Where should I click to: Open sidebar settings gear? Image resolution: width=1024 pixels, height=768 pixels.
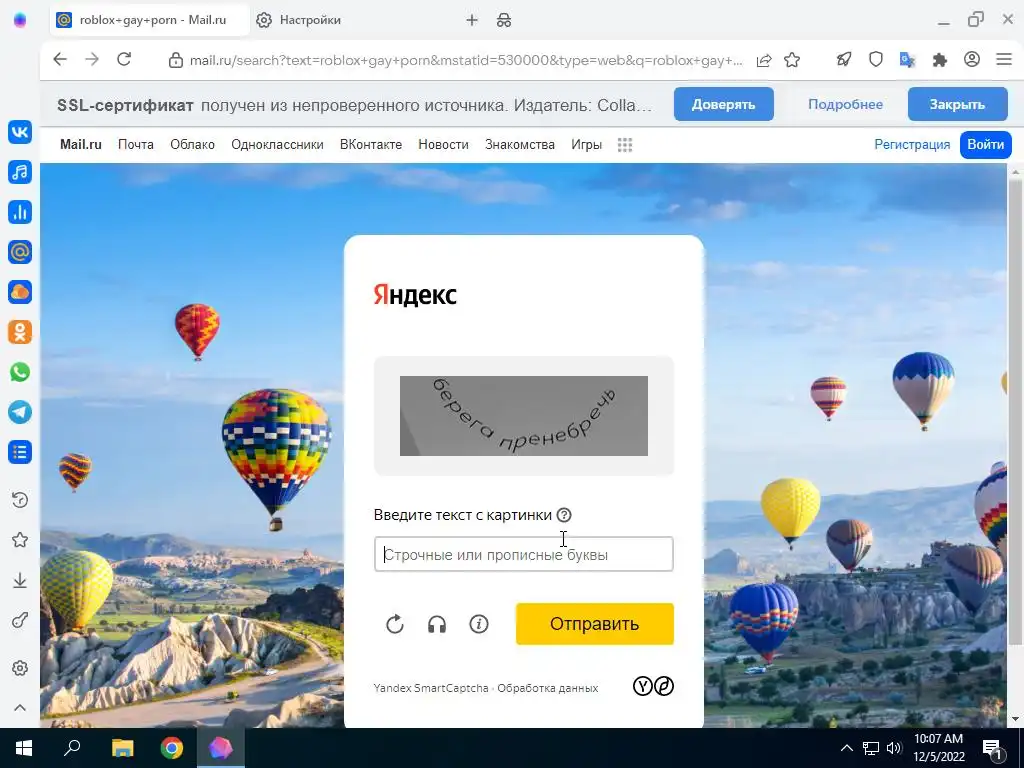20,668
